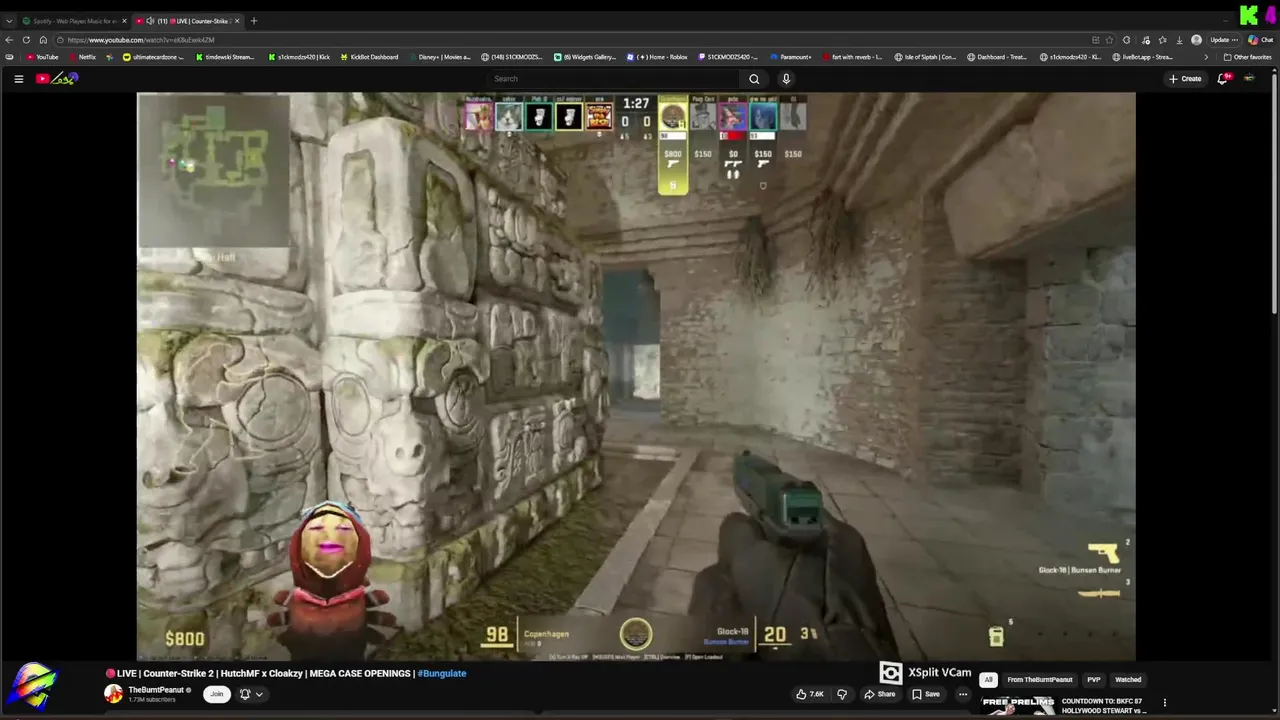Image resolution: width=1280 pixels, height=720 pixels.
Task: Select the From TheBurntPeanut chip
Action: 1040,680
